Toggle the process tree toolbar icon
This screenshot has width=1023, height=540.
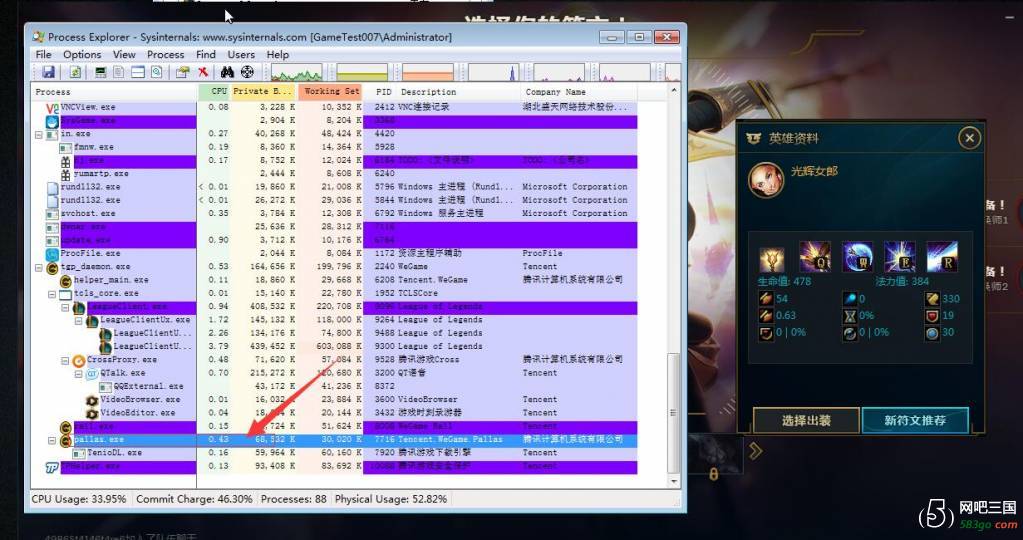coord(119,72)
